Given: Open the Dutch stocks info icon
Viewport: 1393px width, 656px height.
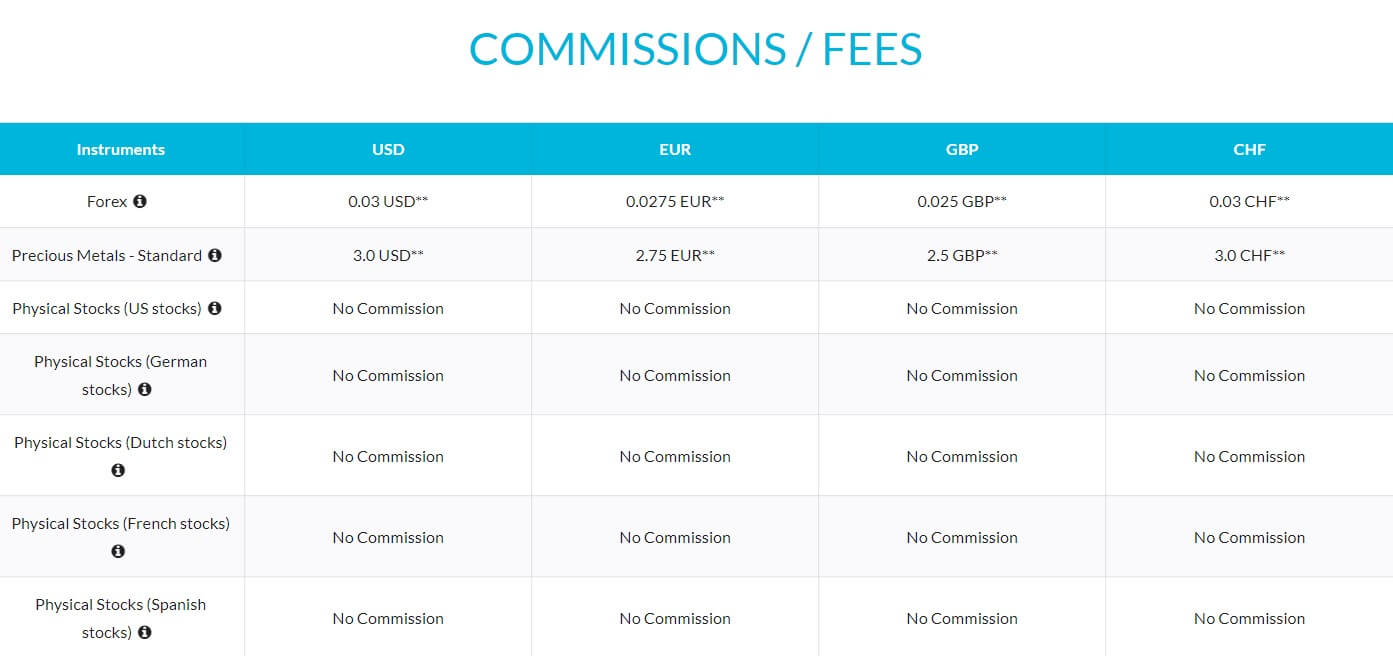Looking at the screenshot, I should pos(118,470).
